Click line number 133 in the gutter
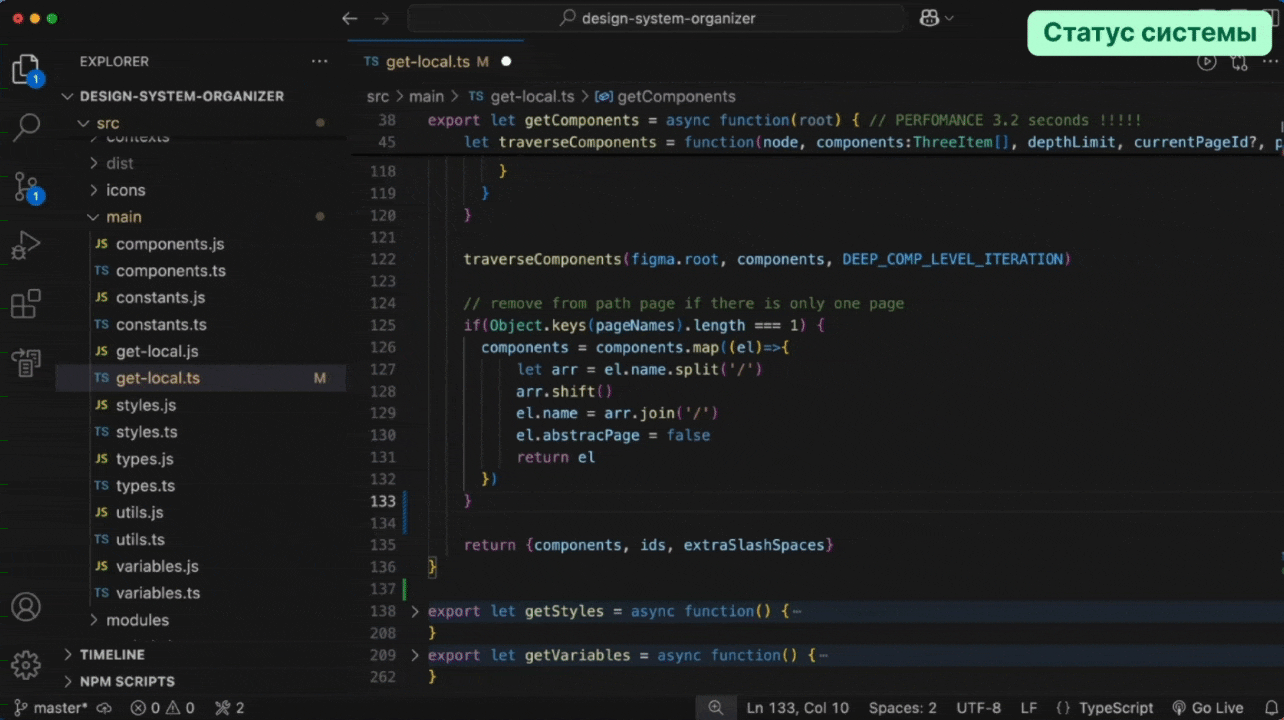 tap(383, 501)
